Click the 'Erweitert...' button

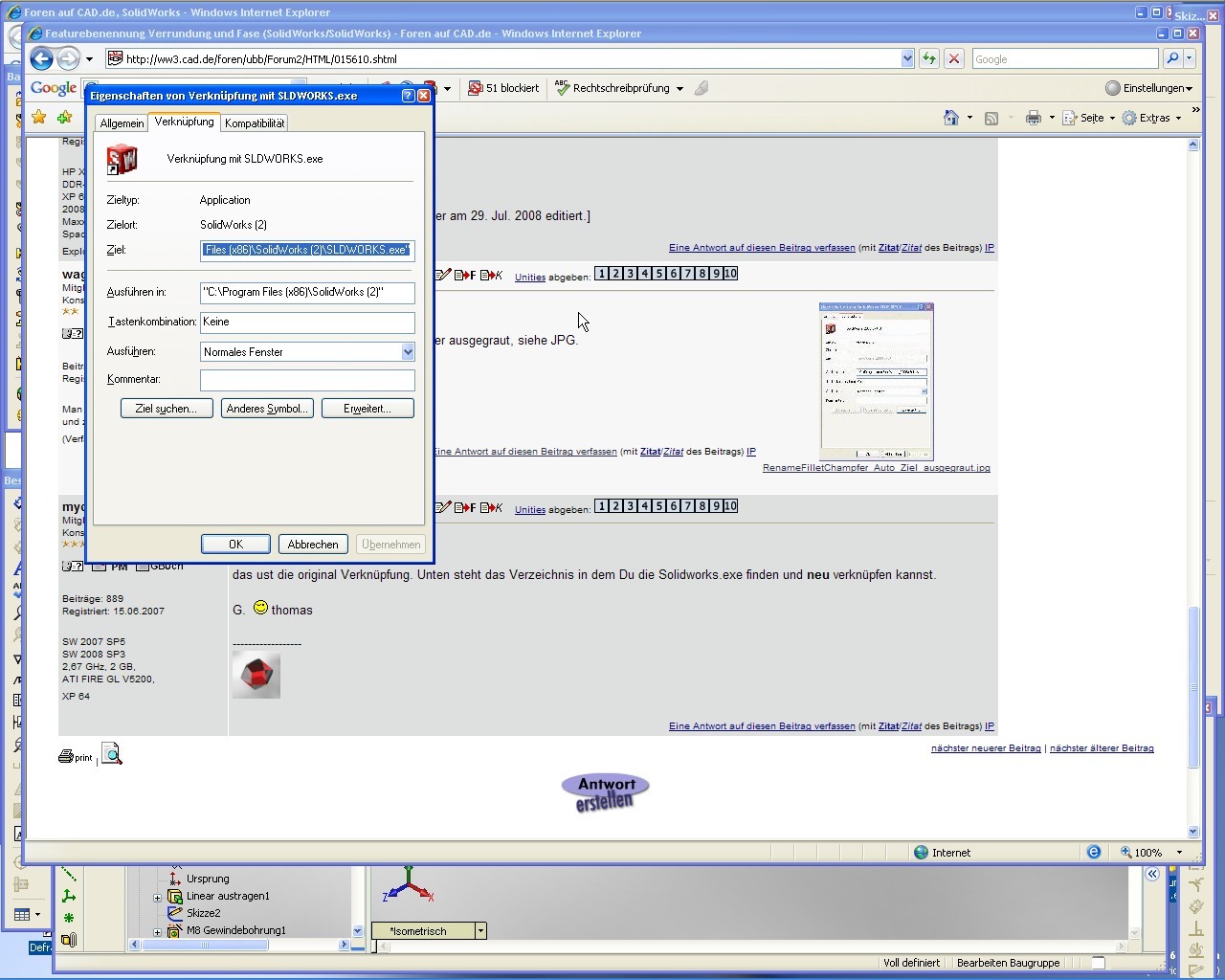coord(367,409)
